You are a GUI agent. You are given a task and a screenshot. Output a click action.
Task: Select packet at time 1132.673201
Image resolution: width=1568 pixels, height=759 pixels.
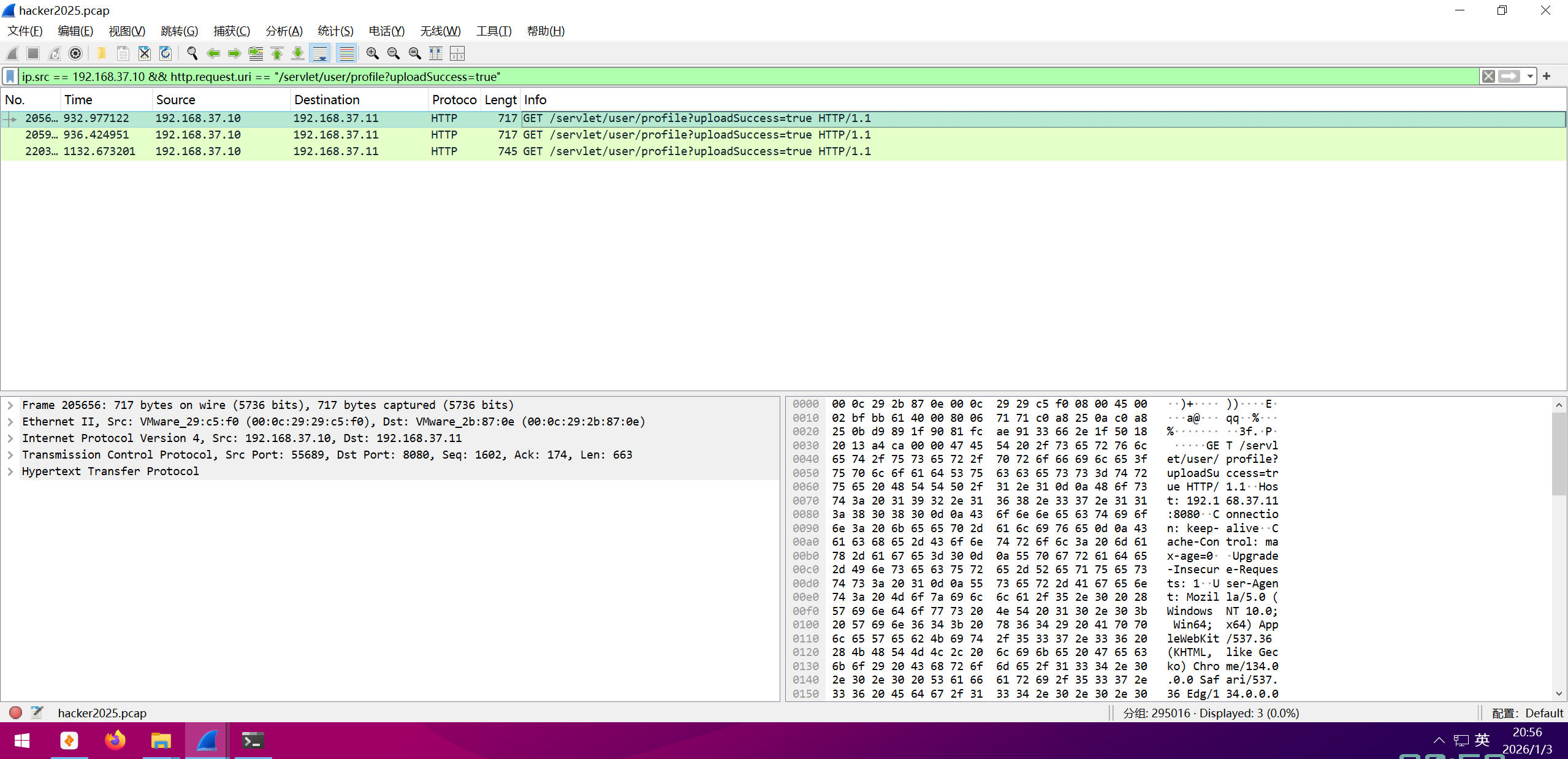tap(99, 151)
